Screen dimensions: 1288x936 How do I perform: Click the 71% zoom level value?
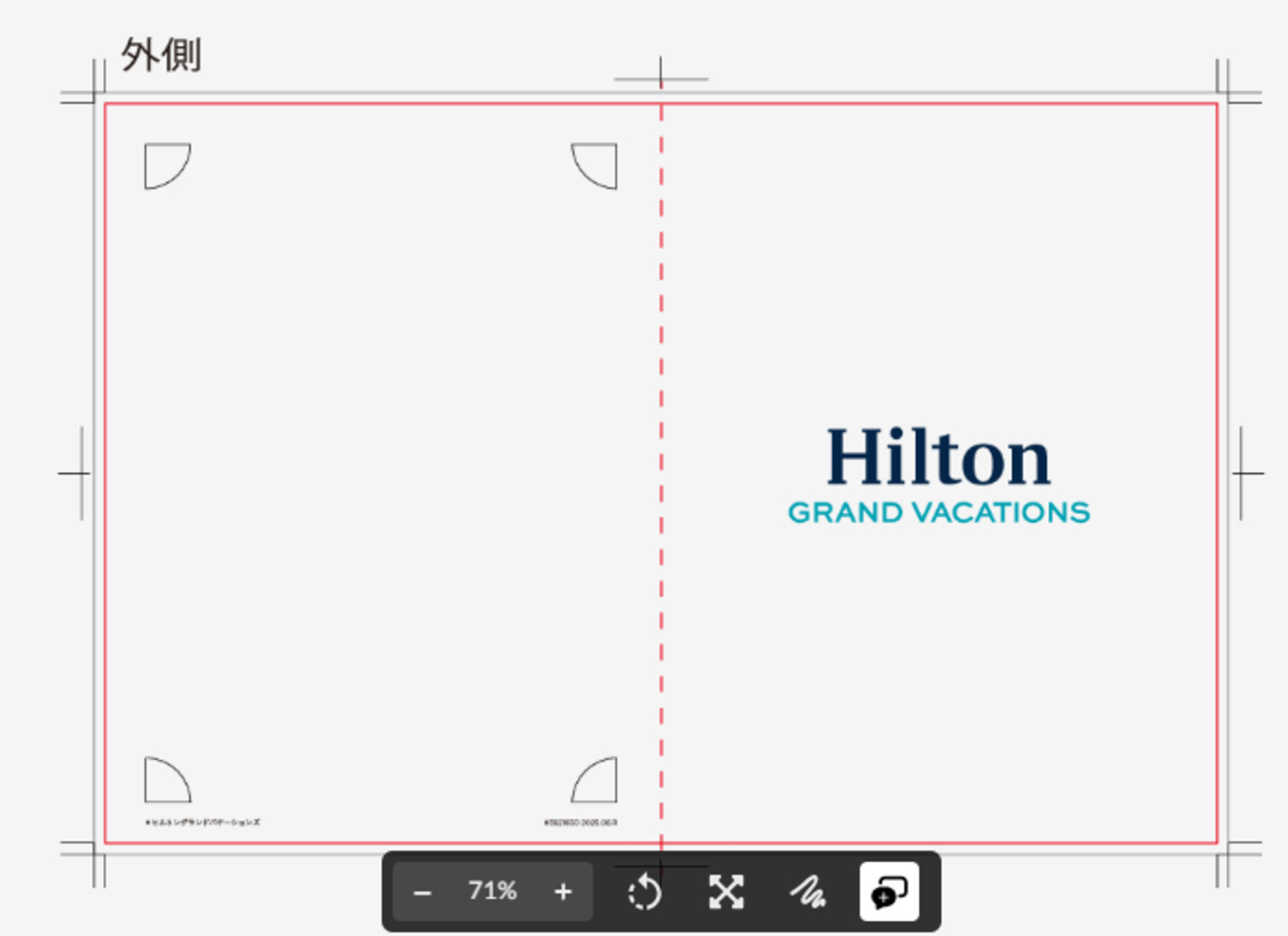tap(492, 890)
